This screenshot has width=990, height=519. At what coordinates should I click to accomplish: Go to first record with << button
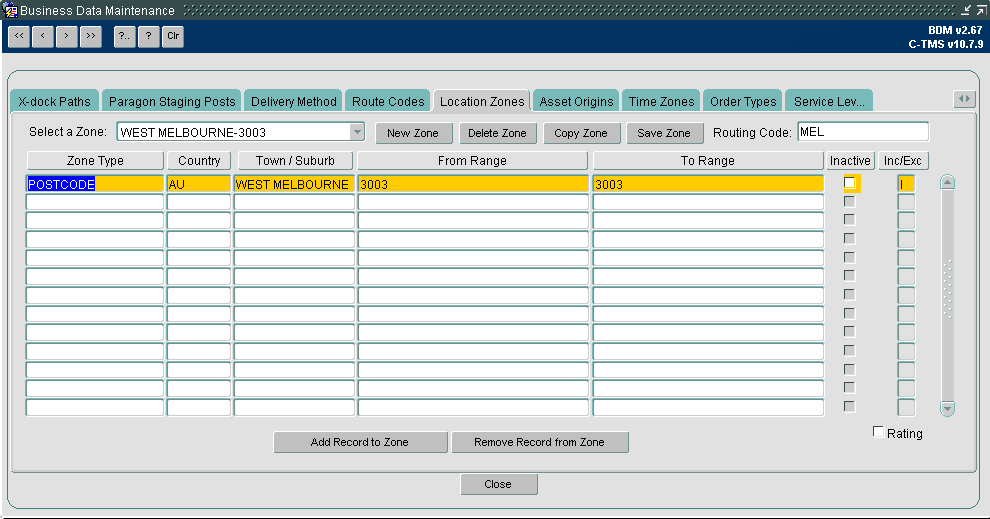coord(20,36)
